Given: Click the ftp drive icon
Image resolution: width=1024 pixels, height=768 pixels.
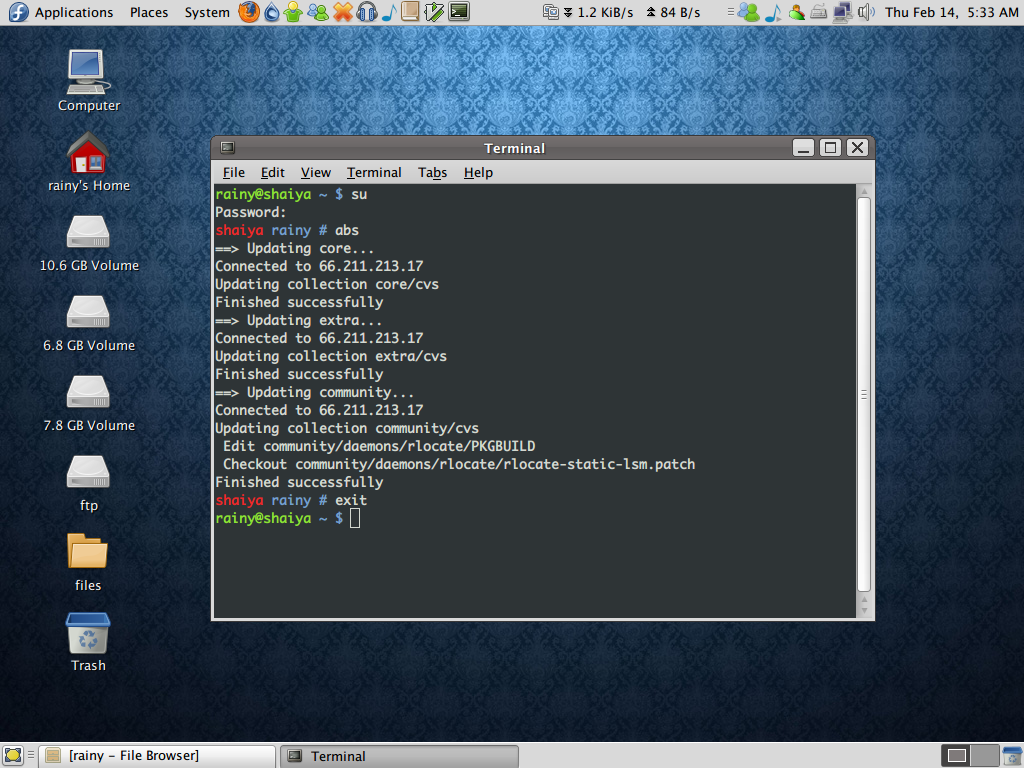Looking at the screenshot, I should pyautogui.click(x=89, y=480).
